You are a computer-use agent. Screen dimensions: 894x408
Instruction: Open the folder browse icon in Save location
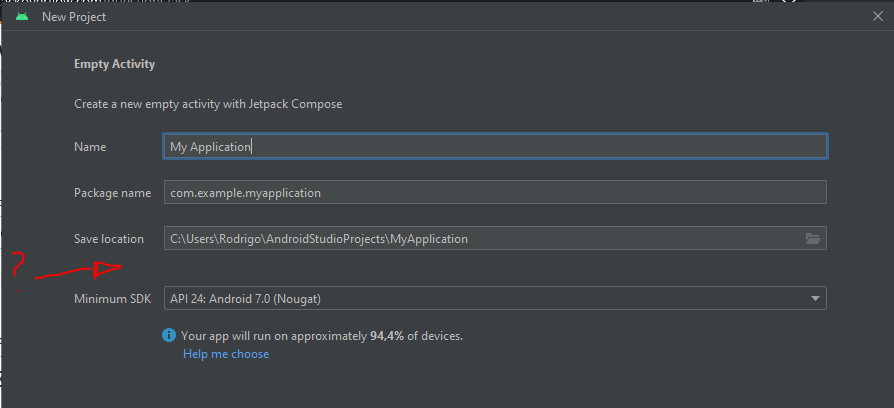[x=812, y=239]
